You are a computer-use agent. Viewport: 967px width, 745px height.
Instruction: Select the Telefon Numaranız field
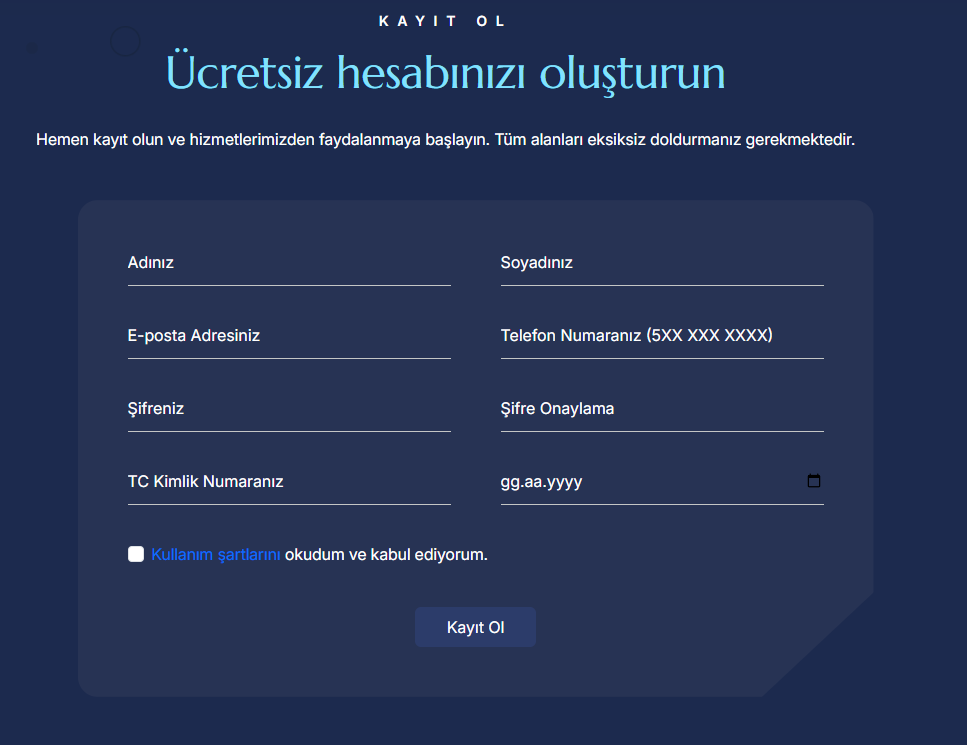pyautogui.click(x=662, y=336)
